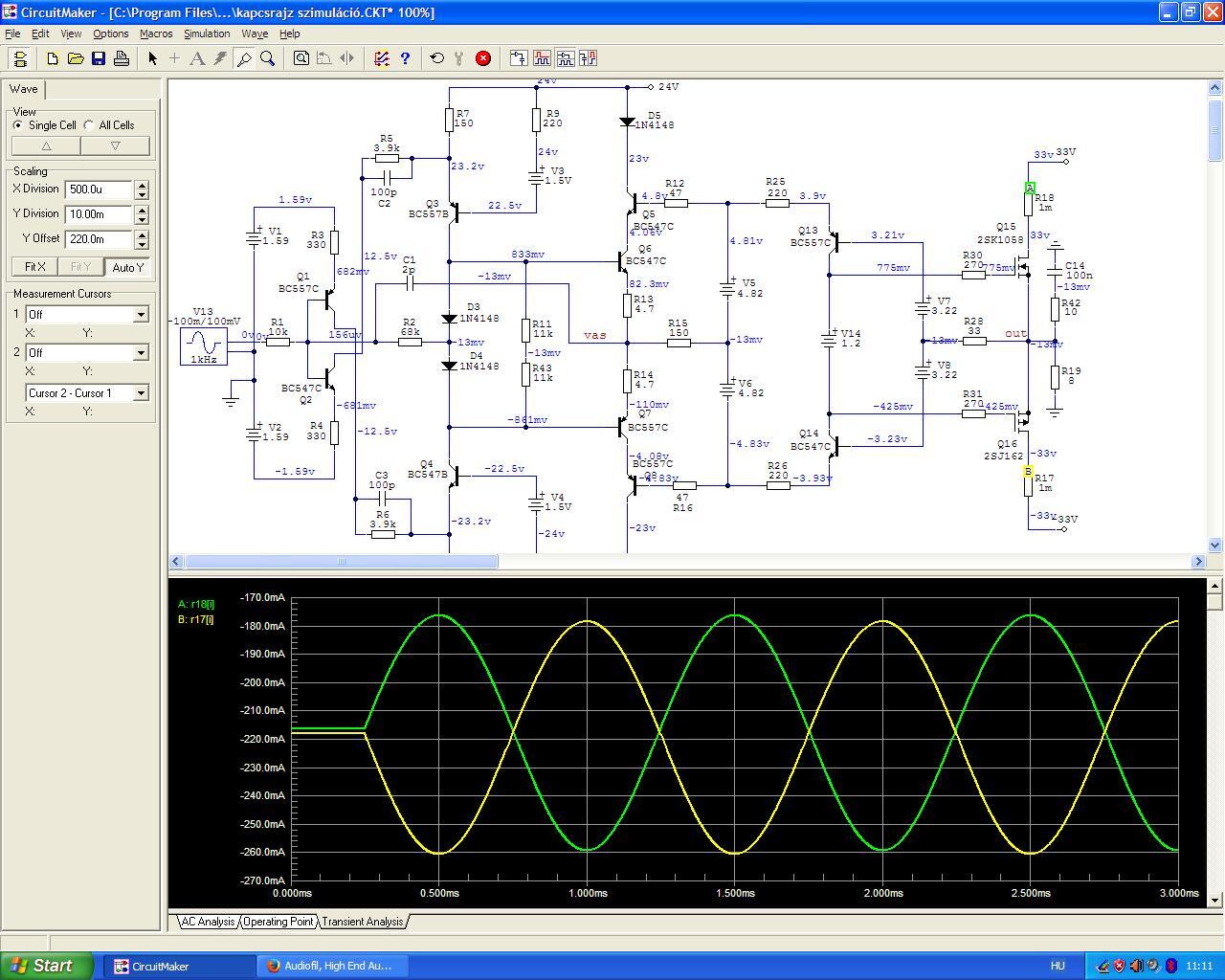Image resolution: width=1225 pixels, height=980 pixels.
Task: Expand the Cursor 2 - Cursor 1 dropdown
Action: pyautogui.click(x=141, y=393)
